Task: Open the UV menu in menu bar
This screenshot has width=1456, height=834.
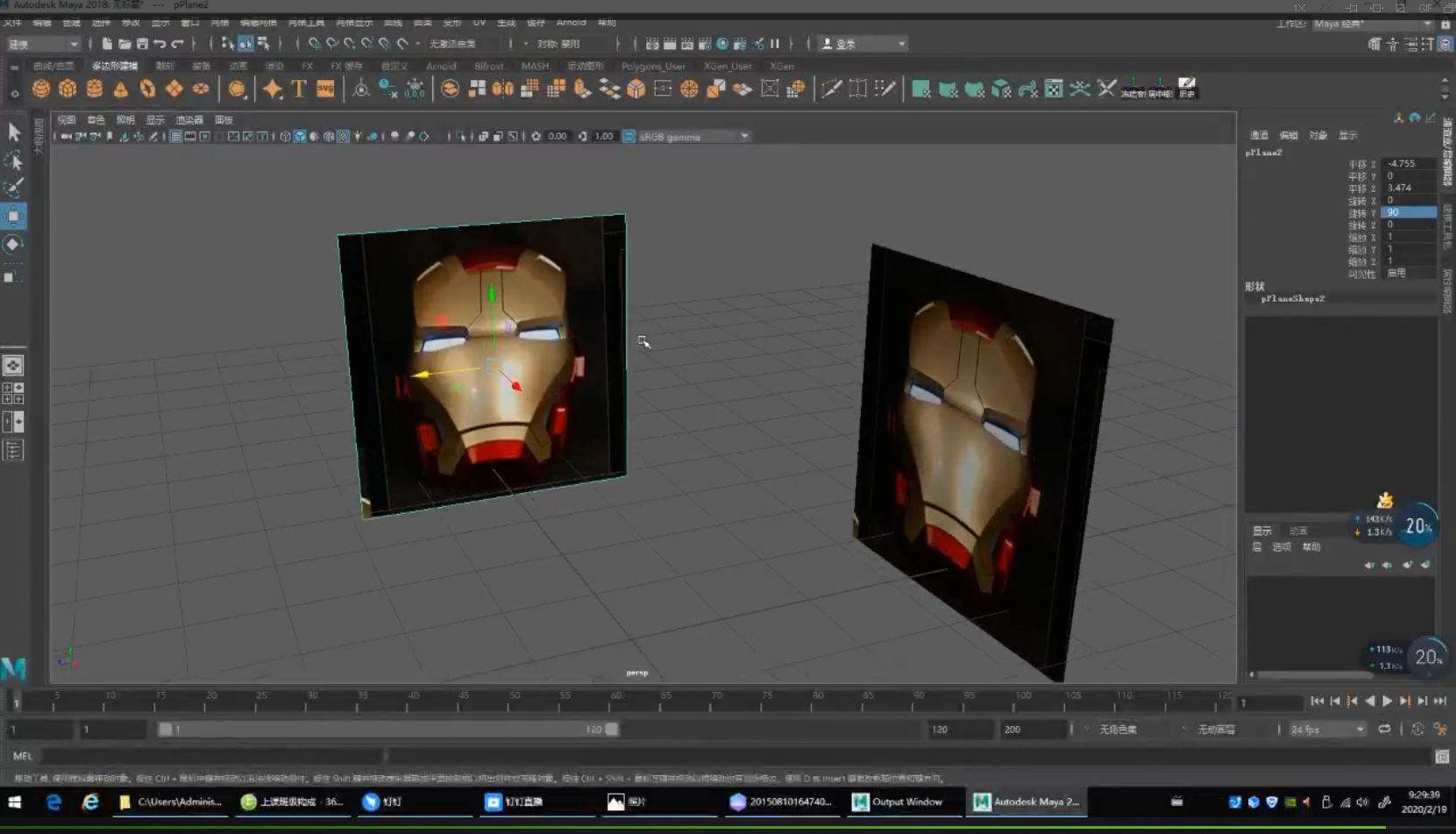Action: pos(479,22)
